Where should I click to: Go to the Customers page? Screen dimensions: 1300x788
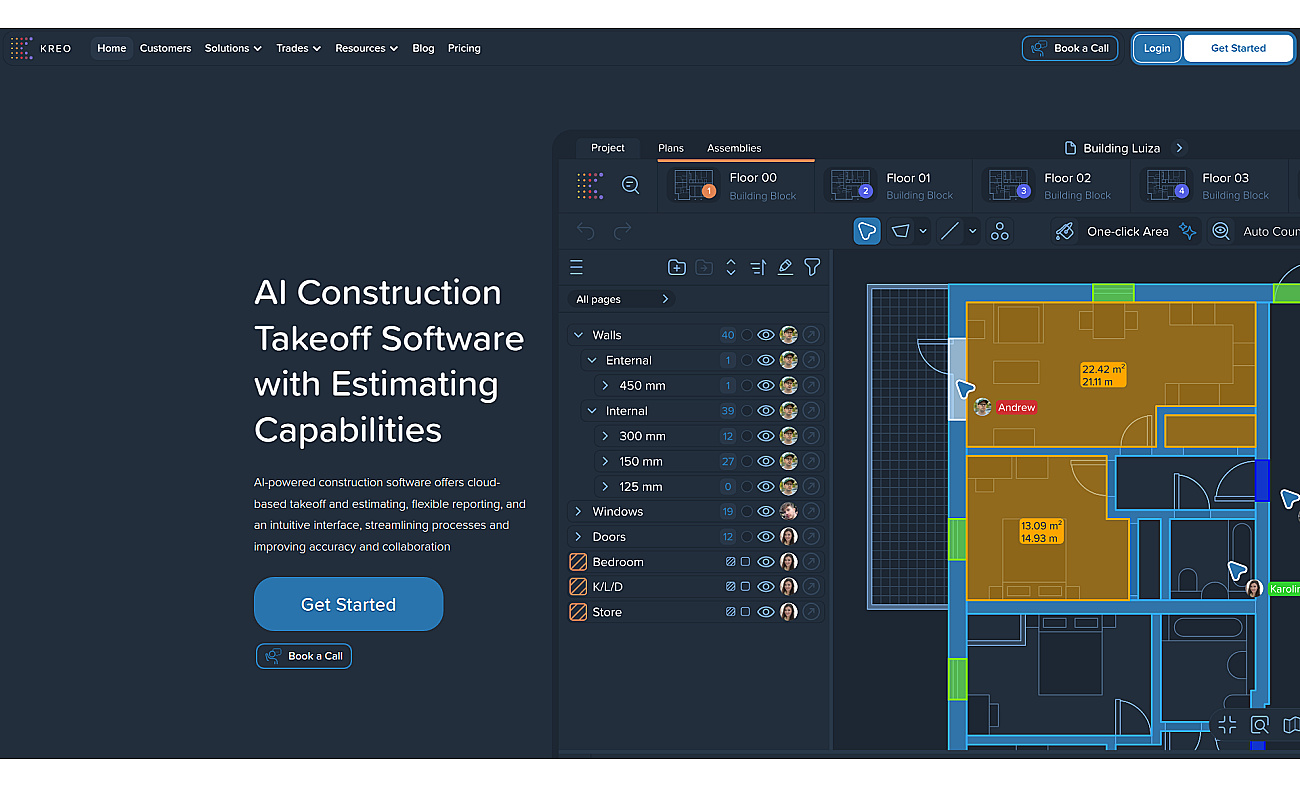coord(165,48)
